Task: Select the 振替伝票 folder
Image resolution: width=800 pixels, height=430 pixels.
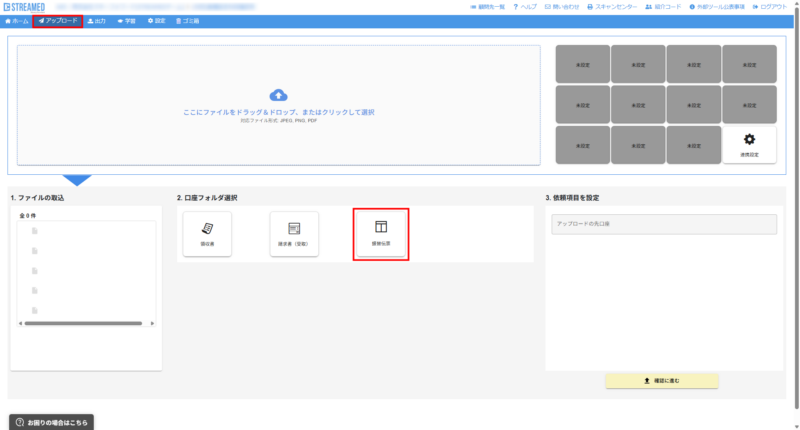Action: click(381, 234)
